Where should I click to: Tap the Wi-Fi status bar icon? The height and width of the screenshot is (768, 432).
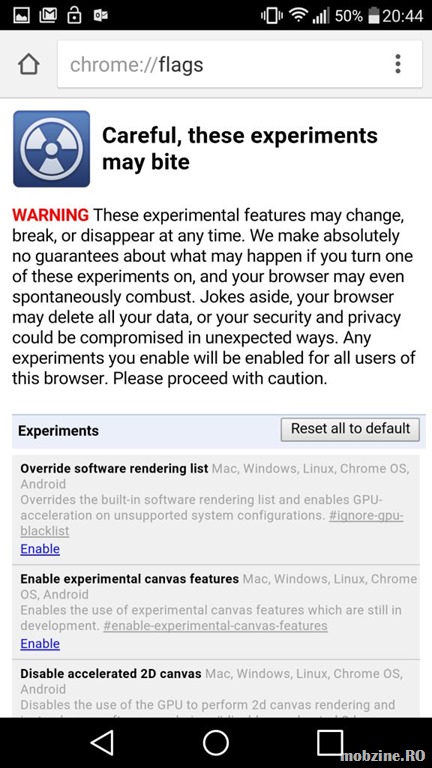click(x=298, y=15)
